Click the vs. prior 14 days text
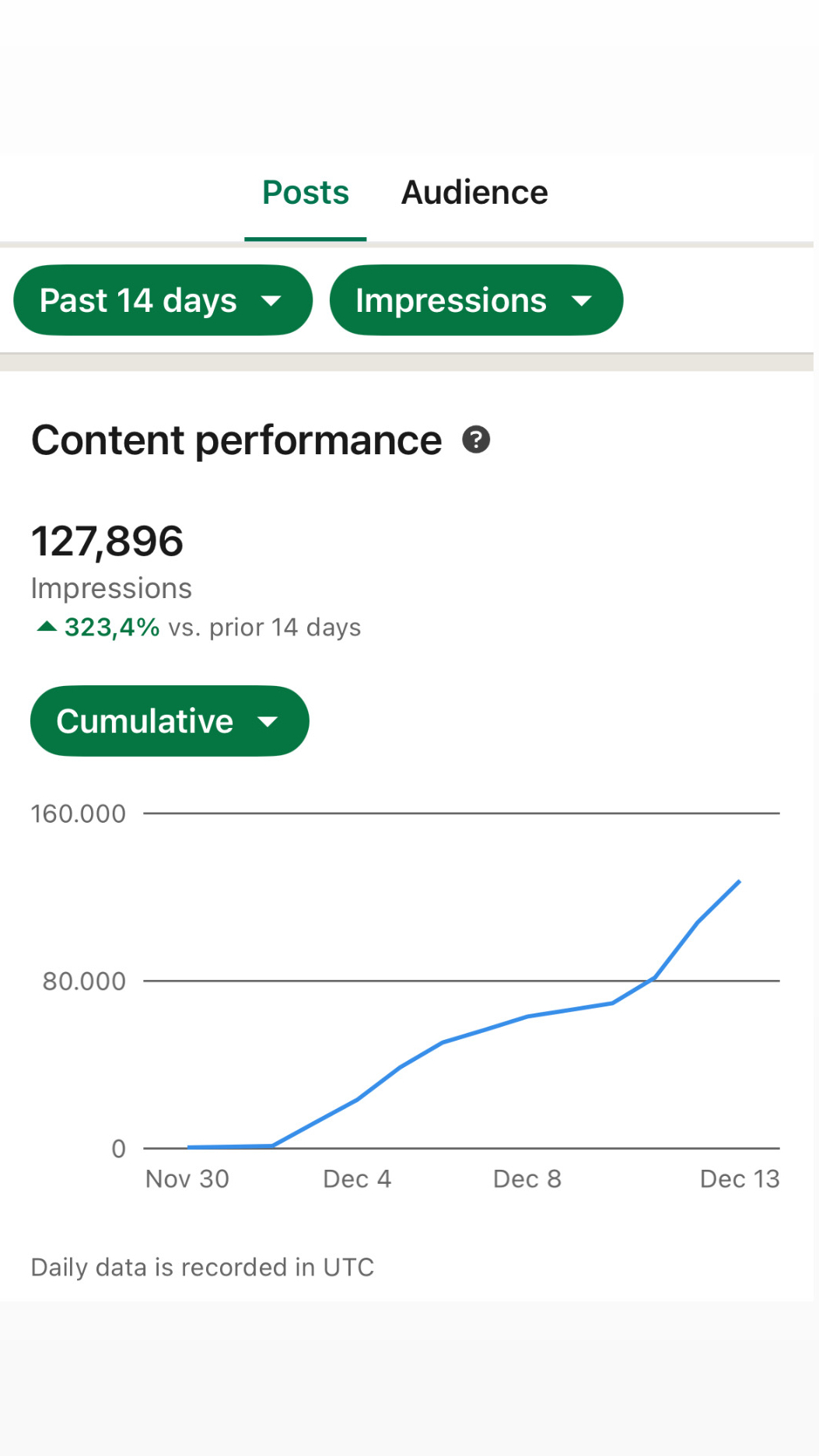The height and width of the screenshot is (1456, 819). 264,627
